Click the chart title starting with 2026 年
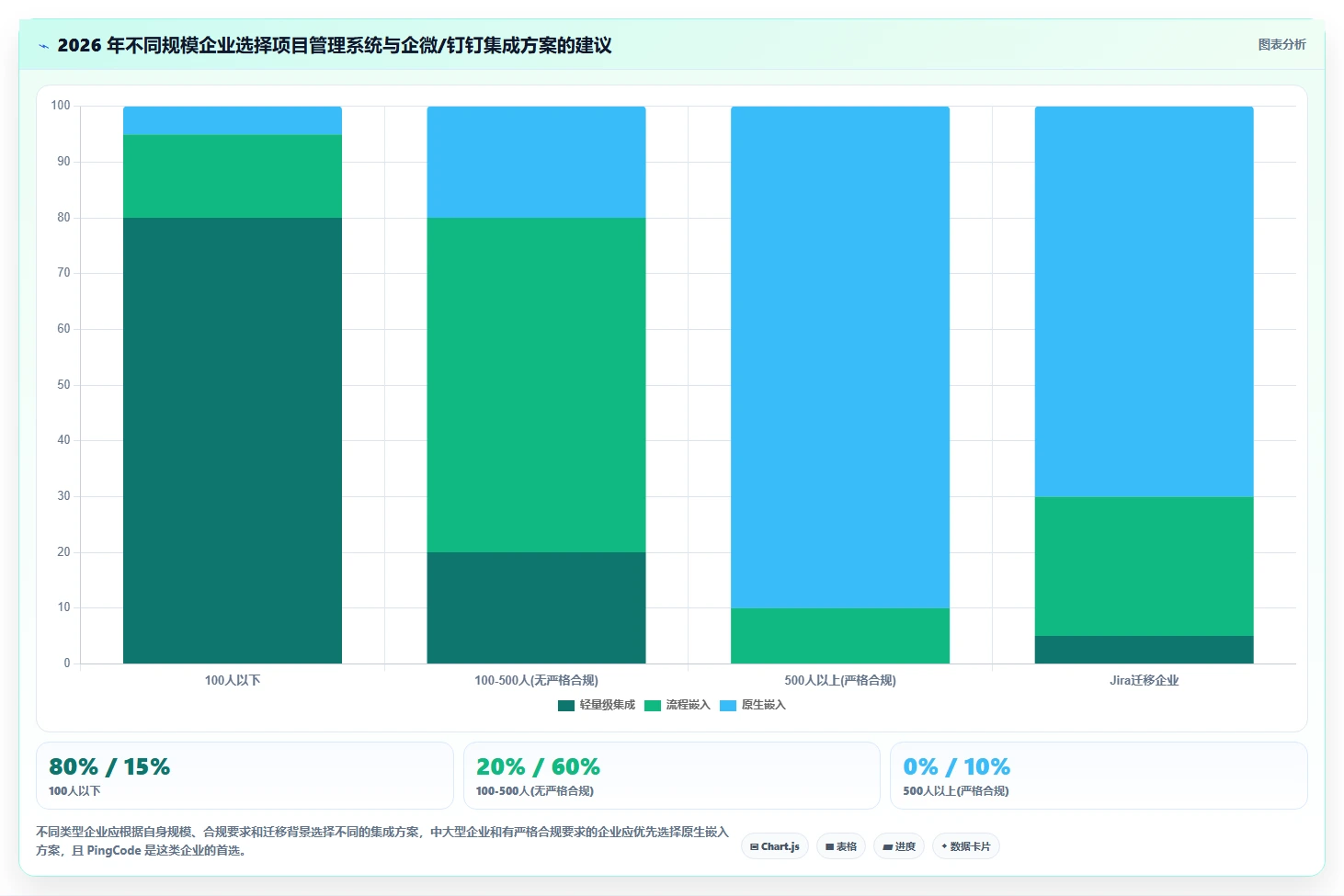 (335, 45)
